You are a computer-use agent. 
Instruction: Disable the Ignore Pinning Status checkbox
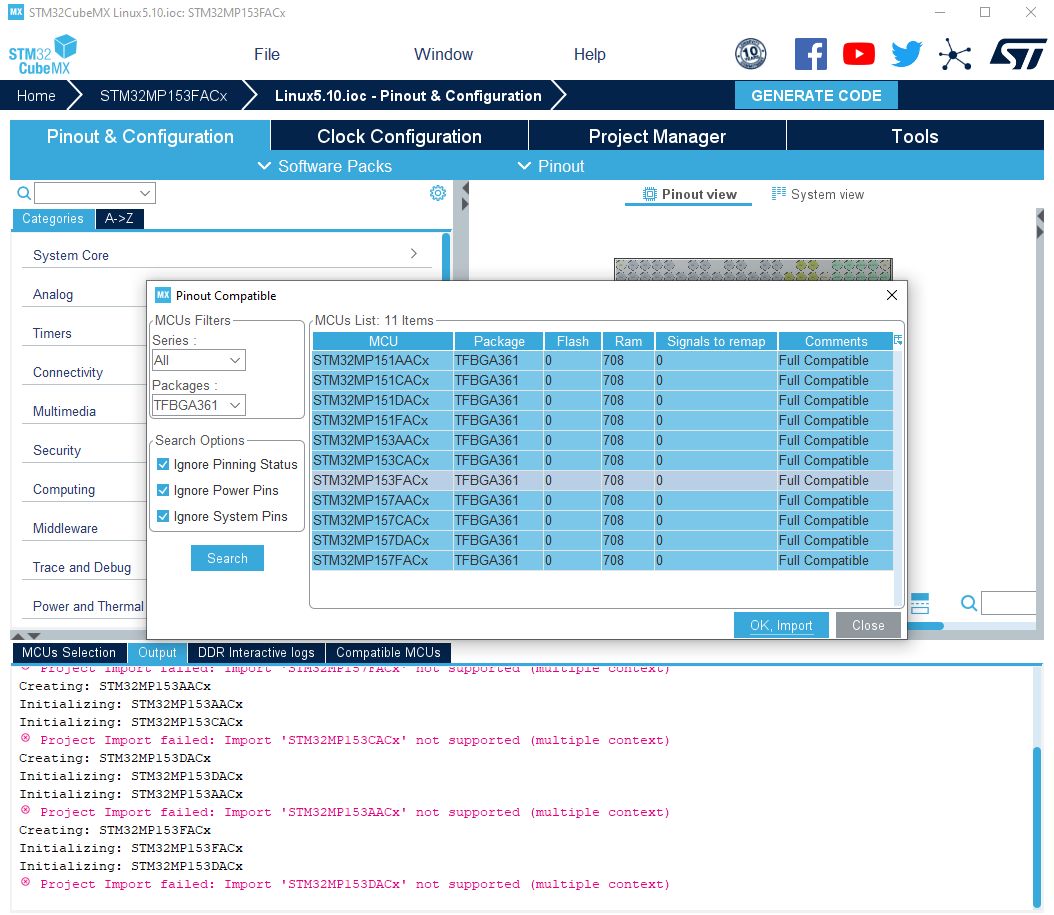[x=163, y=464]
